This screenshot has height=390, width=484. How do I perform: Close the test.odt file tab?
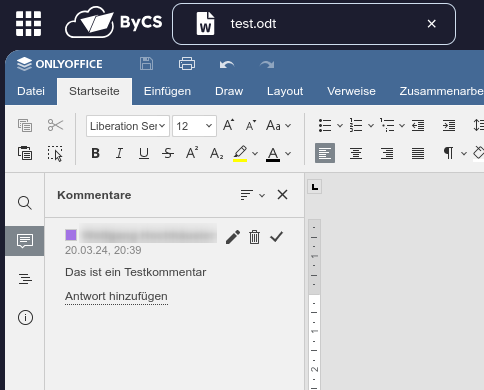432,24
